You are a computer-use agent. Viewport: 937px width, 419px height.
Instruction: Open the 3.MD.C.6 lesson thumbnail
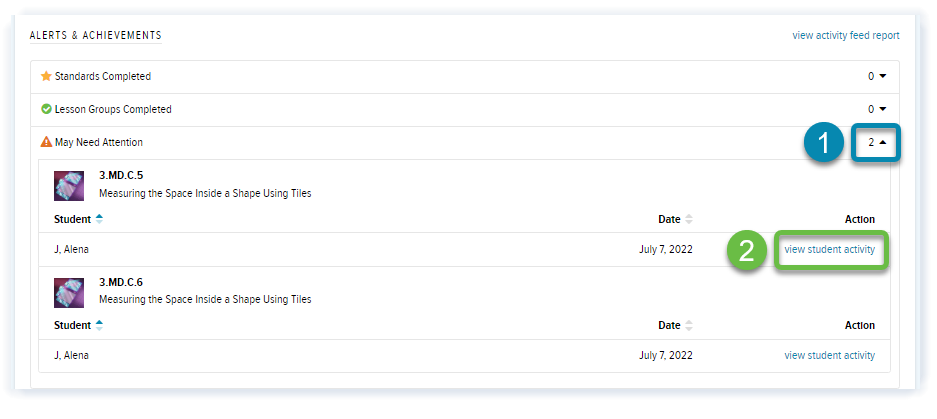[68, 291]
